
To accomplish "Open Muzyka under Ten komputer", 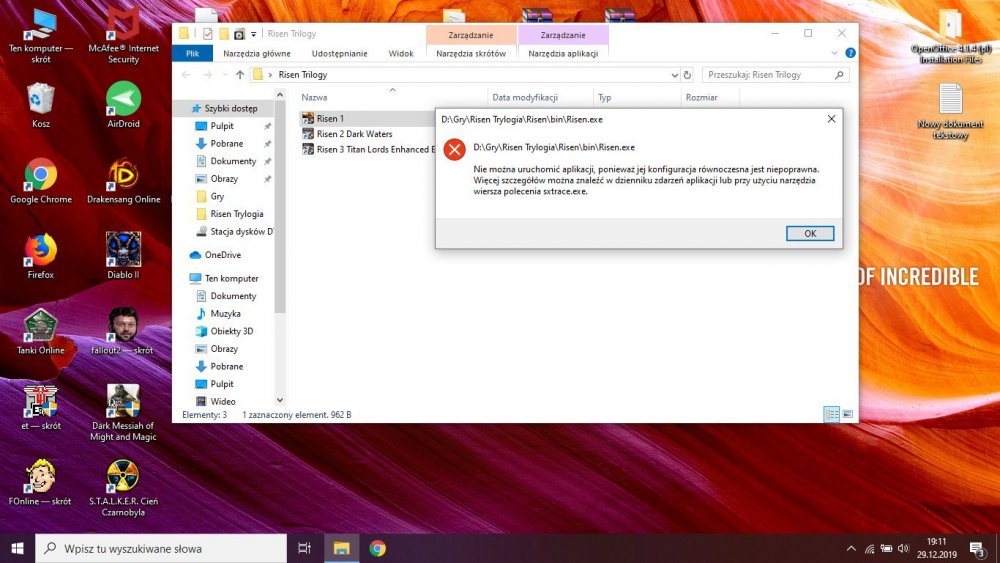I will (224, 314).
